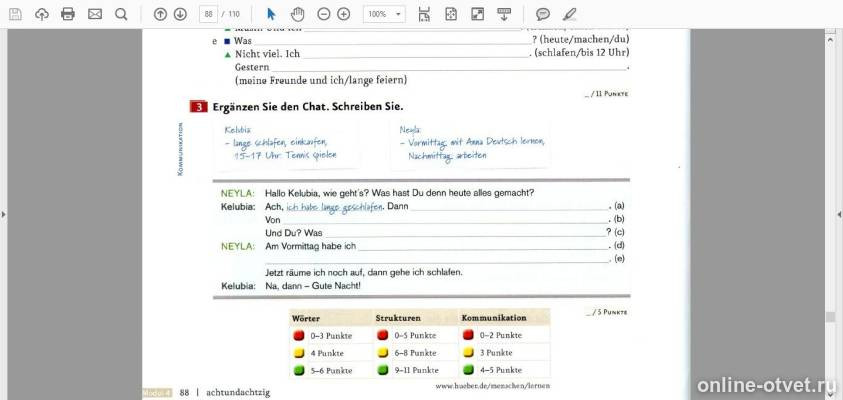Click the '5–6 Punkte' table cell
This screenshot has height=400, width=843.
coord(331,370)
